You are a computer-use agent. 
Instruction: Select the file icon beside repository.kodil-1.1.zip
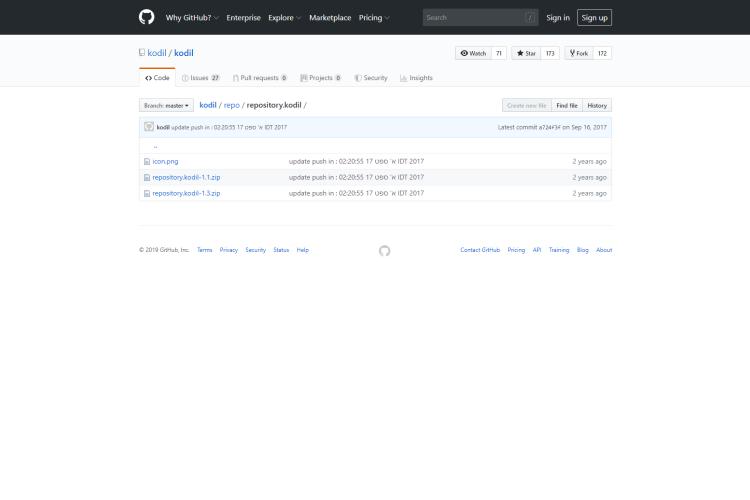147,178
